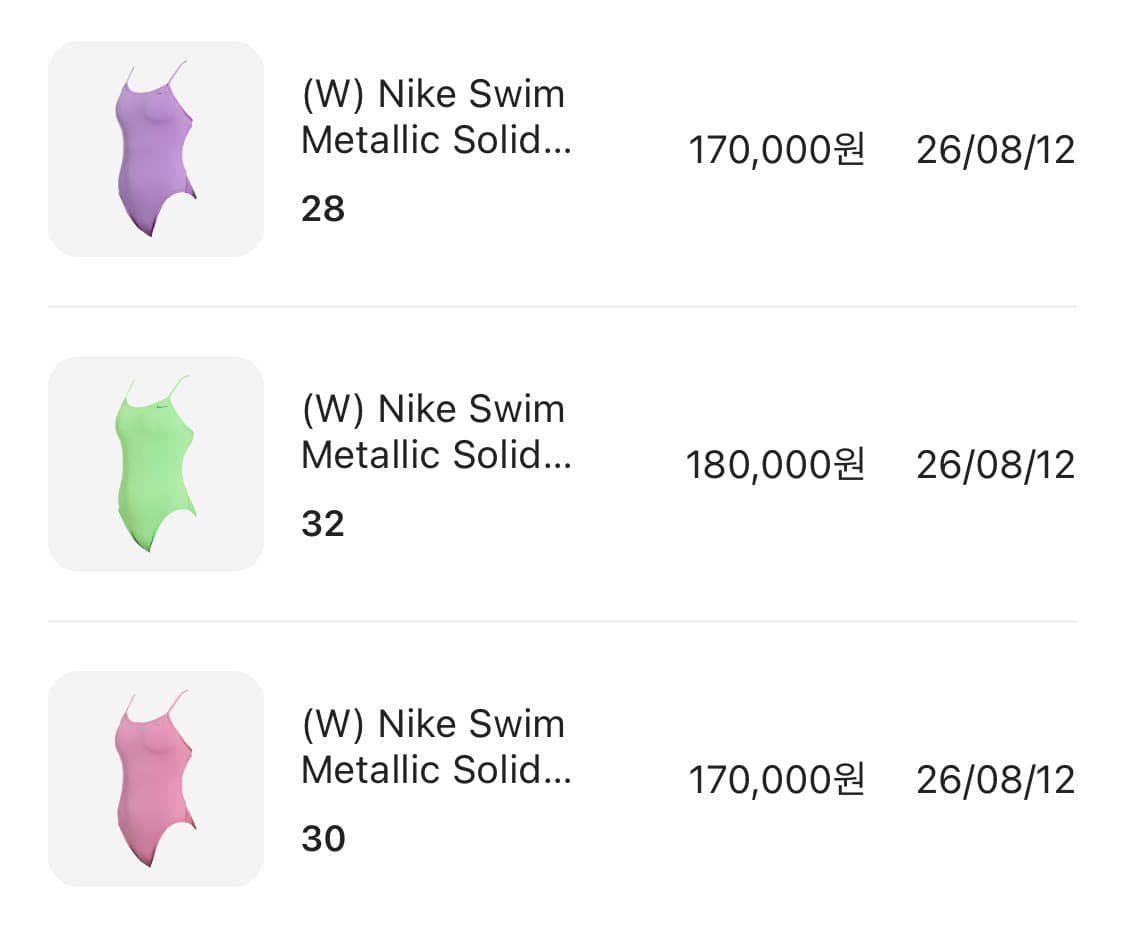Select the size 32 label
Viewport: 1125px width, 932px height.
click(x=323, y=524)
